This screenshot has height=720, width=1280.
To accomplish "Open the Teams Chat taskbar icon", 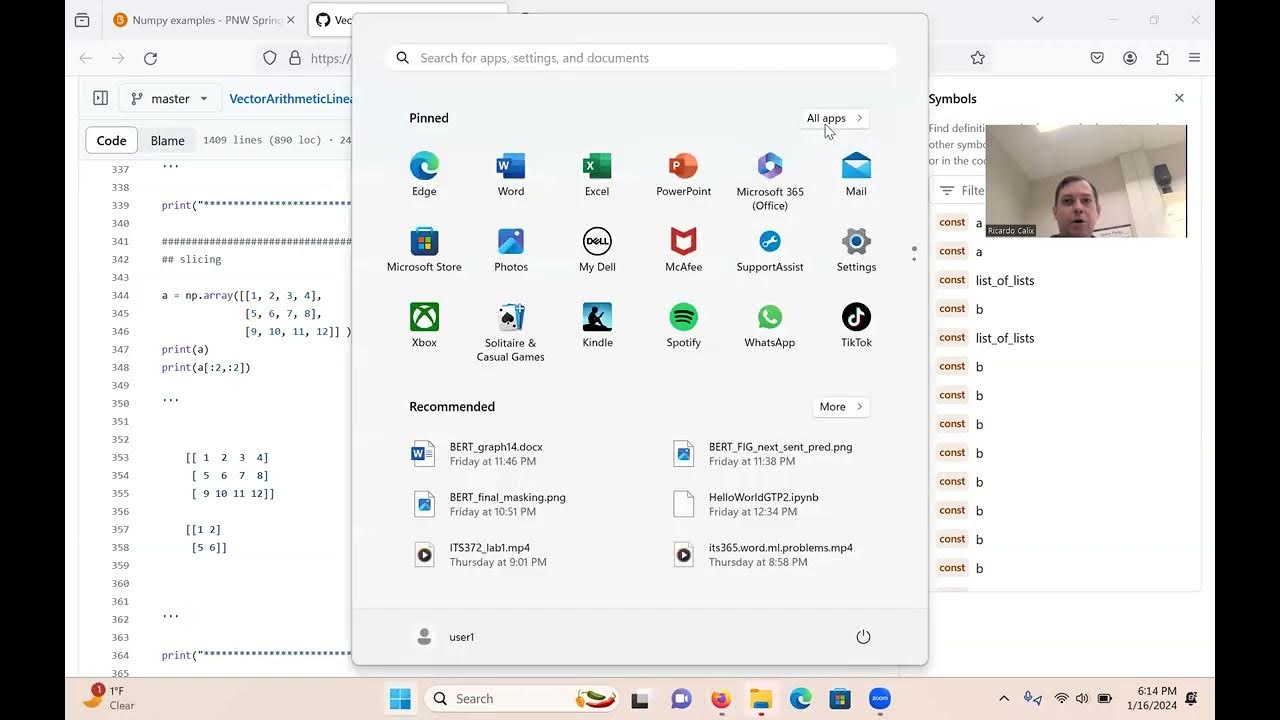I will (681, 699).
